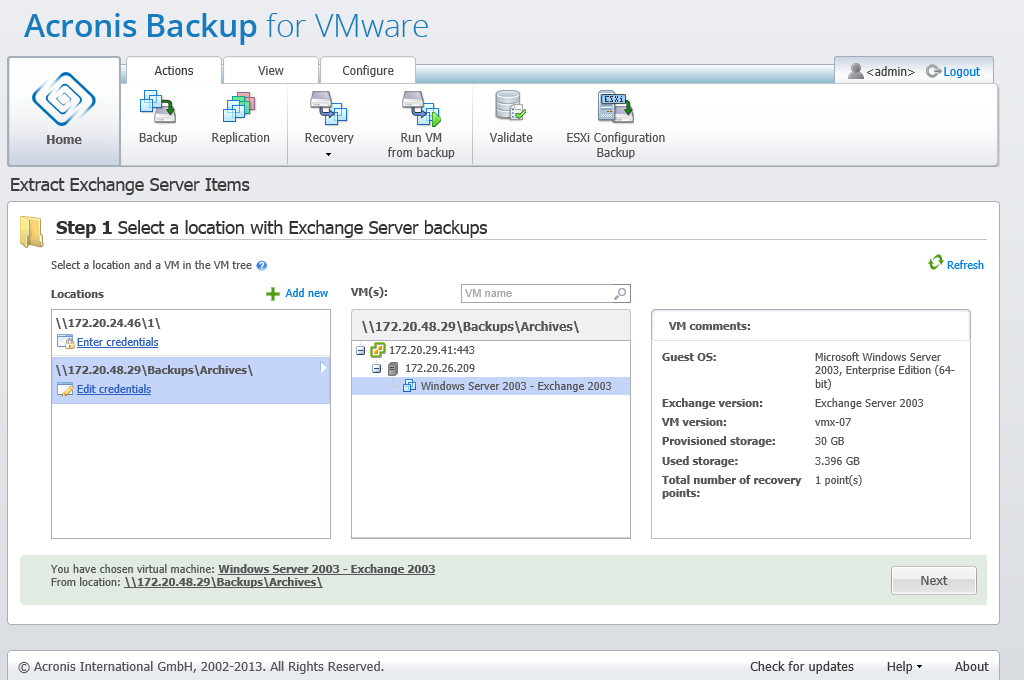Select location \\172.20.24.46\1\

pos(191,332)
